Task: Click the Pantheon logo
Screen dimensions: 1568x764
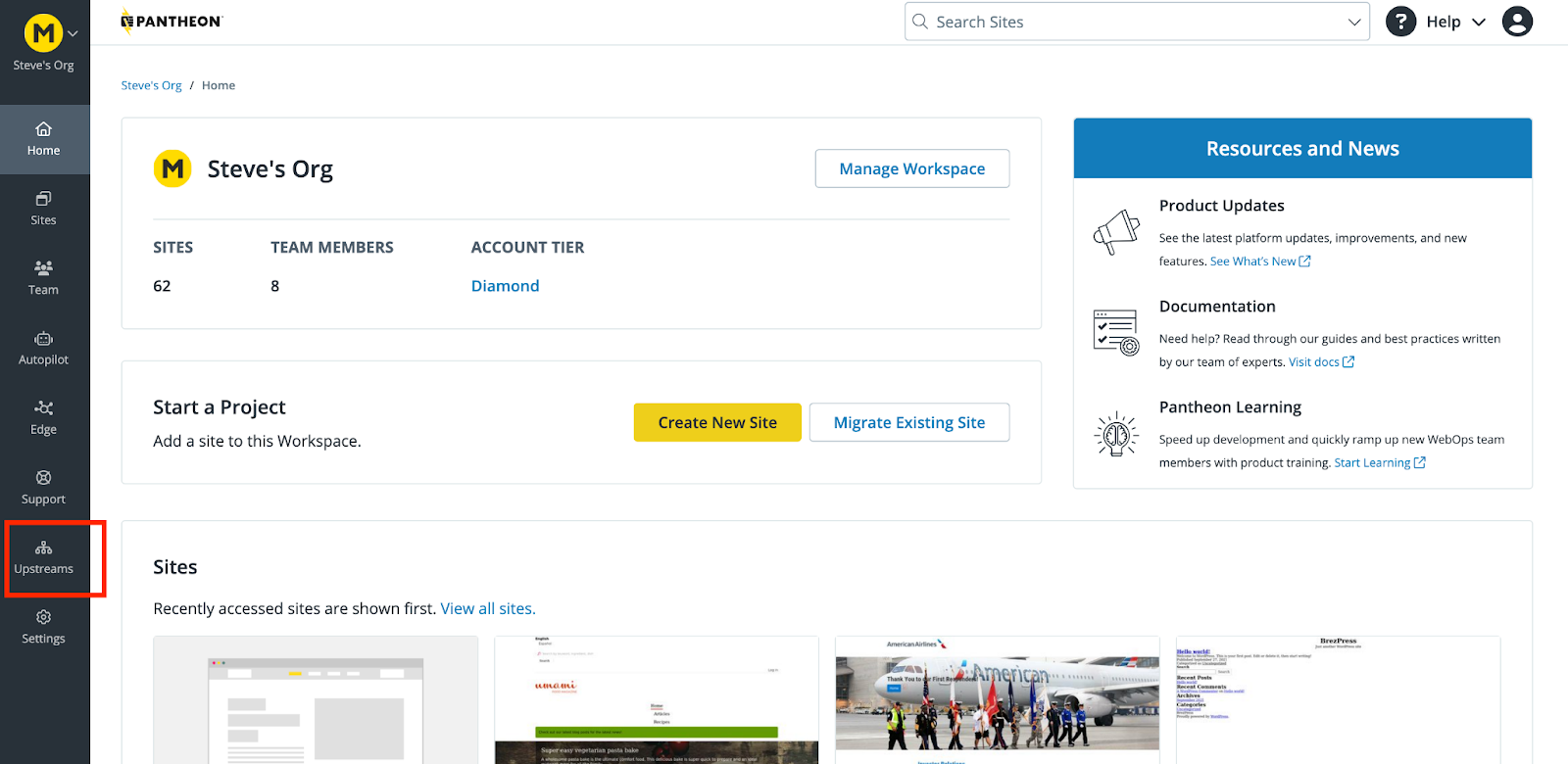Action: (171, 22)
